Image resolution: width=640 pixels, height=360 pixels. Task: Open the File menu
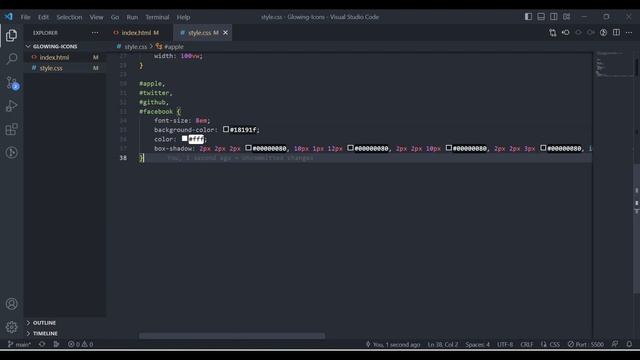[25, 17]
